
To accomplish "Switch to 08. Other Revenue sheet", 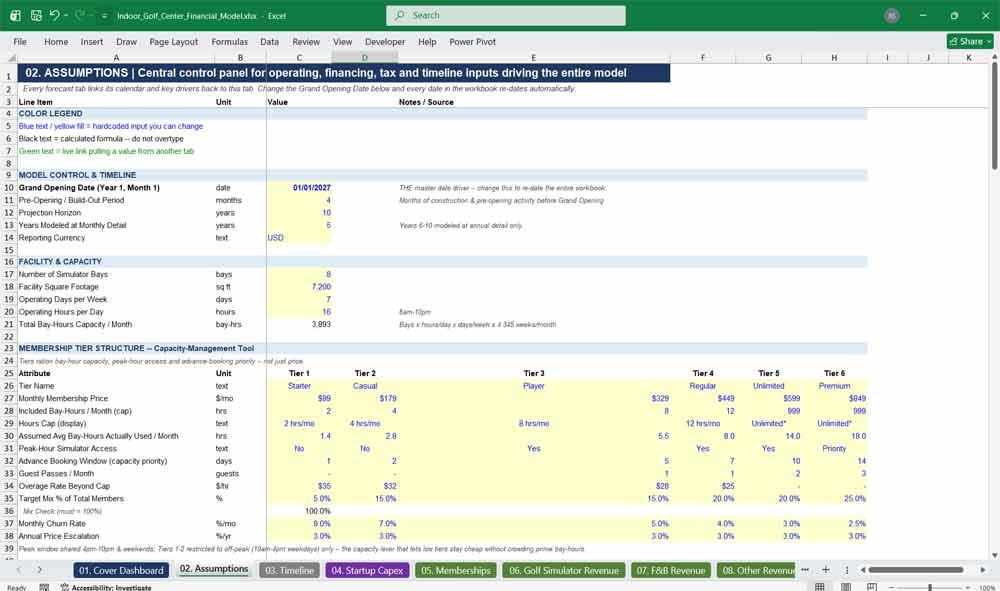I will pyautogui.click(x=756, y=571).
